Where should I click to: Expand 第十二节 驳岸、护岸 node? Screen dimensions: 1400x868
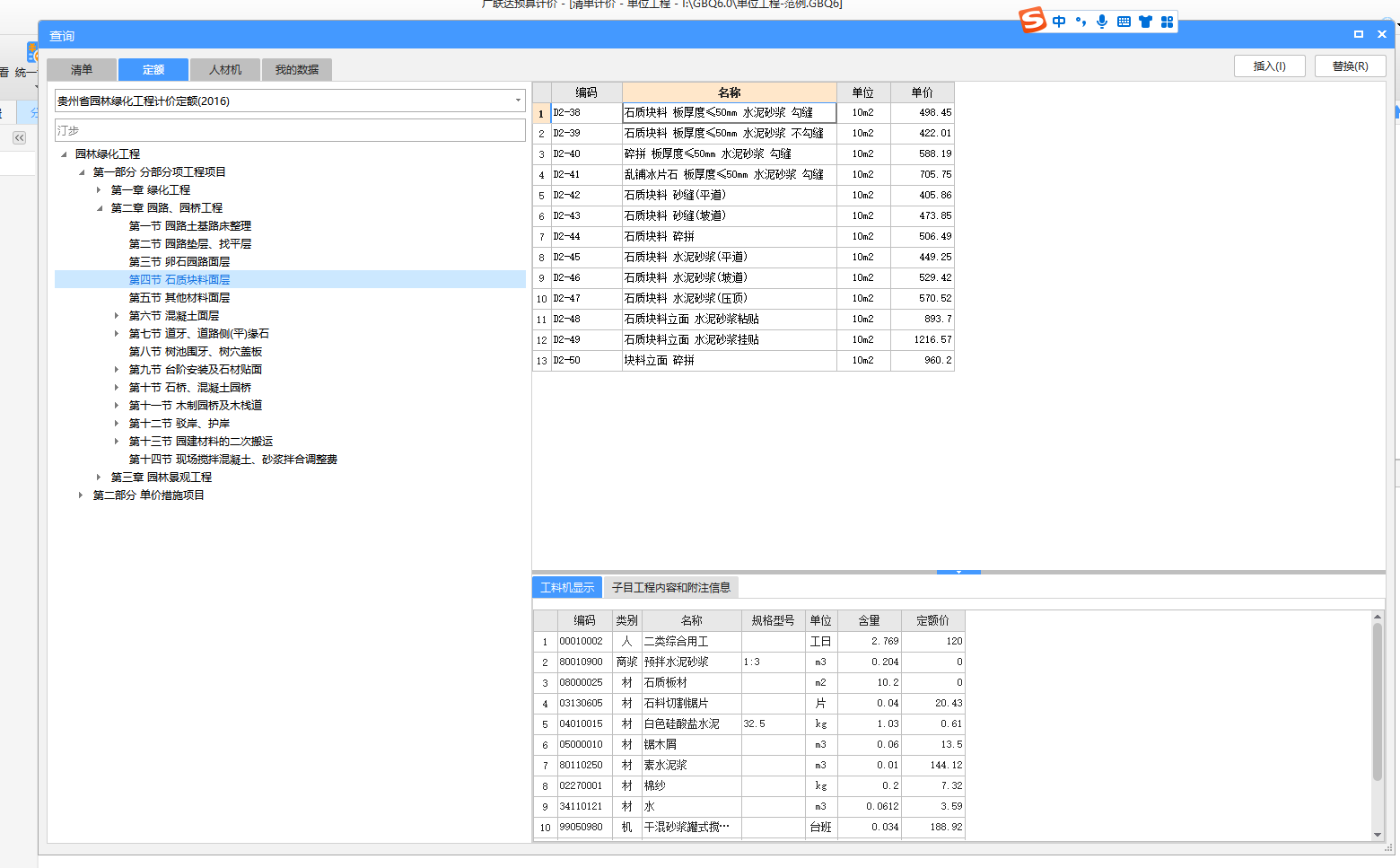[x=117, y=423]
